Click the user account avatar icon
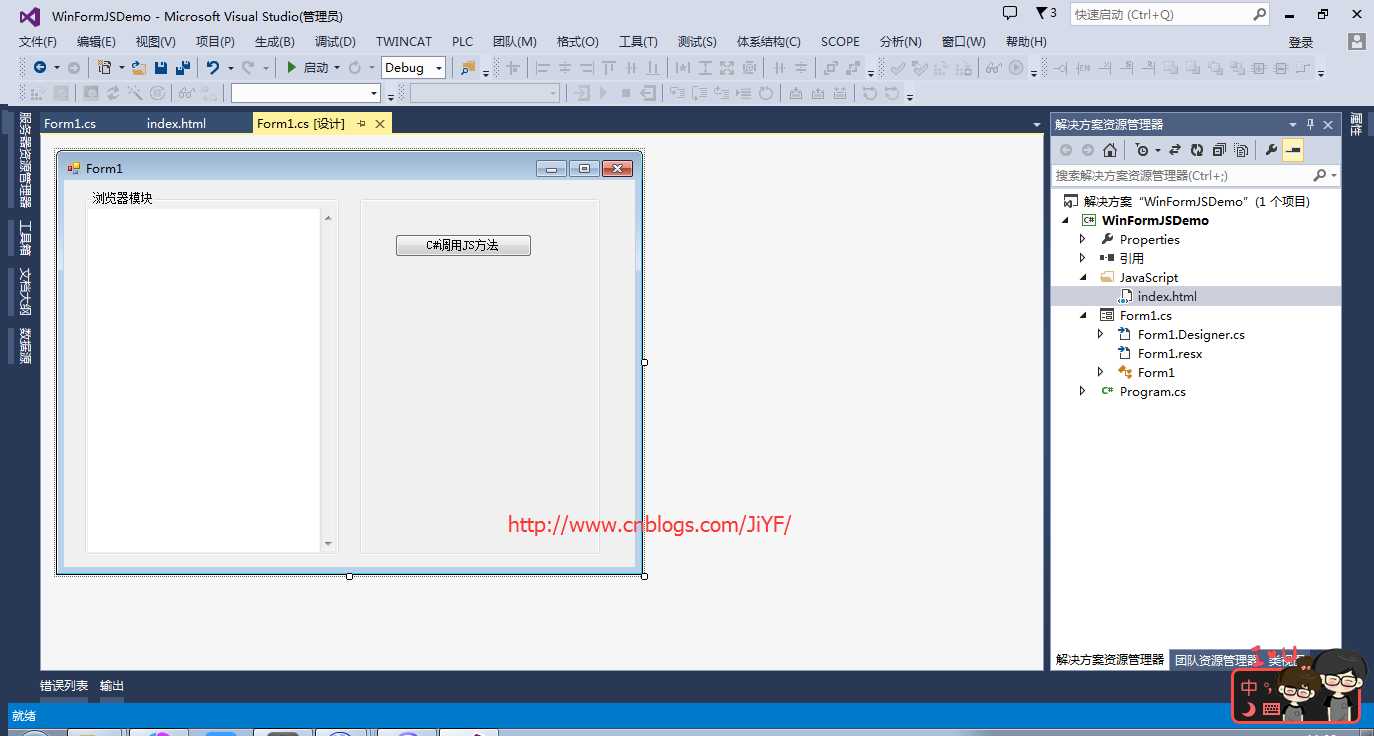The width and height of the screenshot is (1374, 736). tap(1357, 41)
